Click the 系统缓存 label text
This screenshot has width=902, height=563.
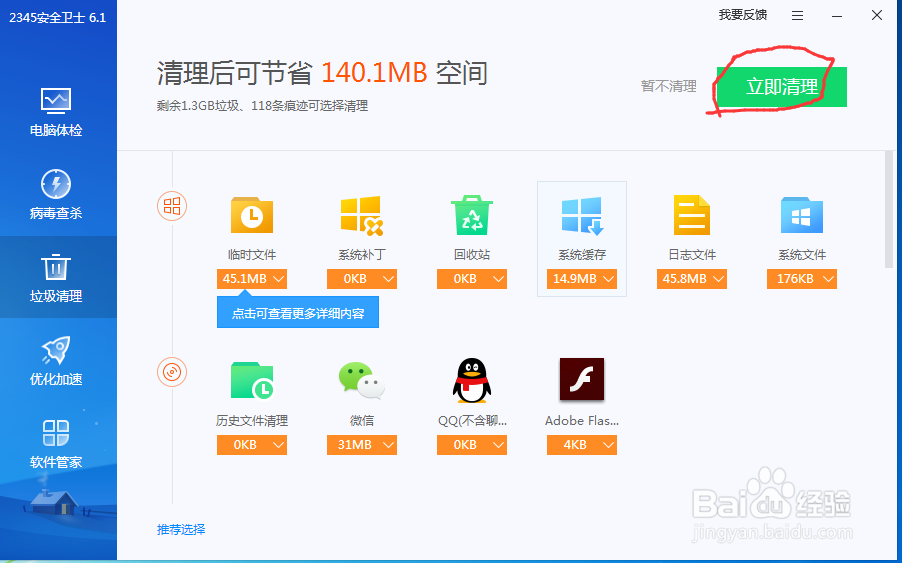582,255
